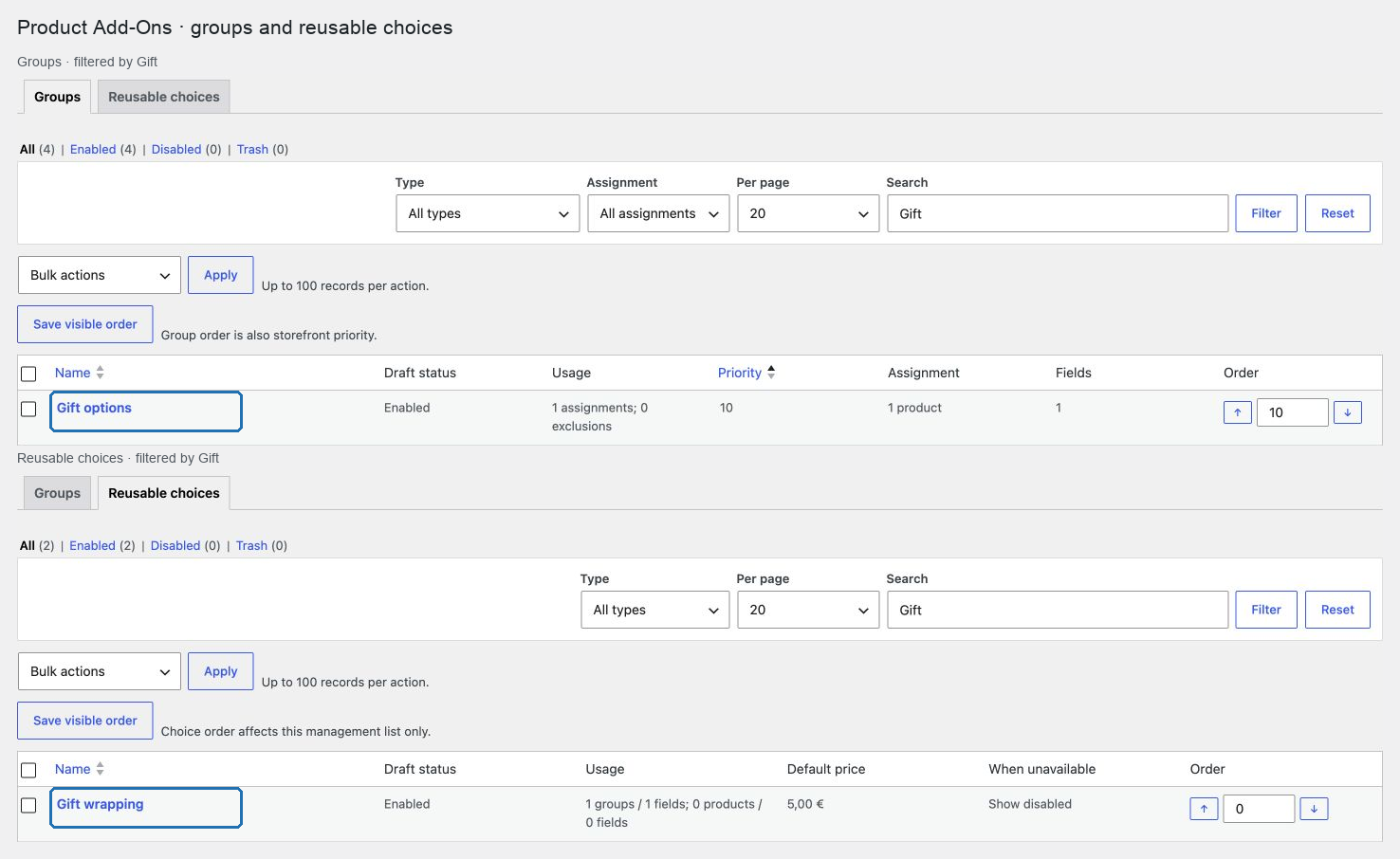This screenshot has width=1400, height=859.
Task: Focus the Gift wrapping order field showing 0
Action: 1259,809
